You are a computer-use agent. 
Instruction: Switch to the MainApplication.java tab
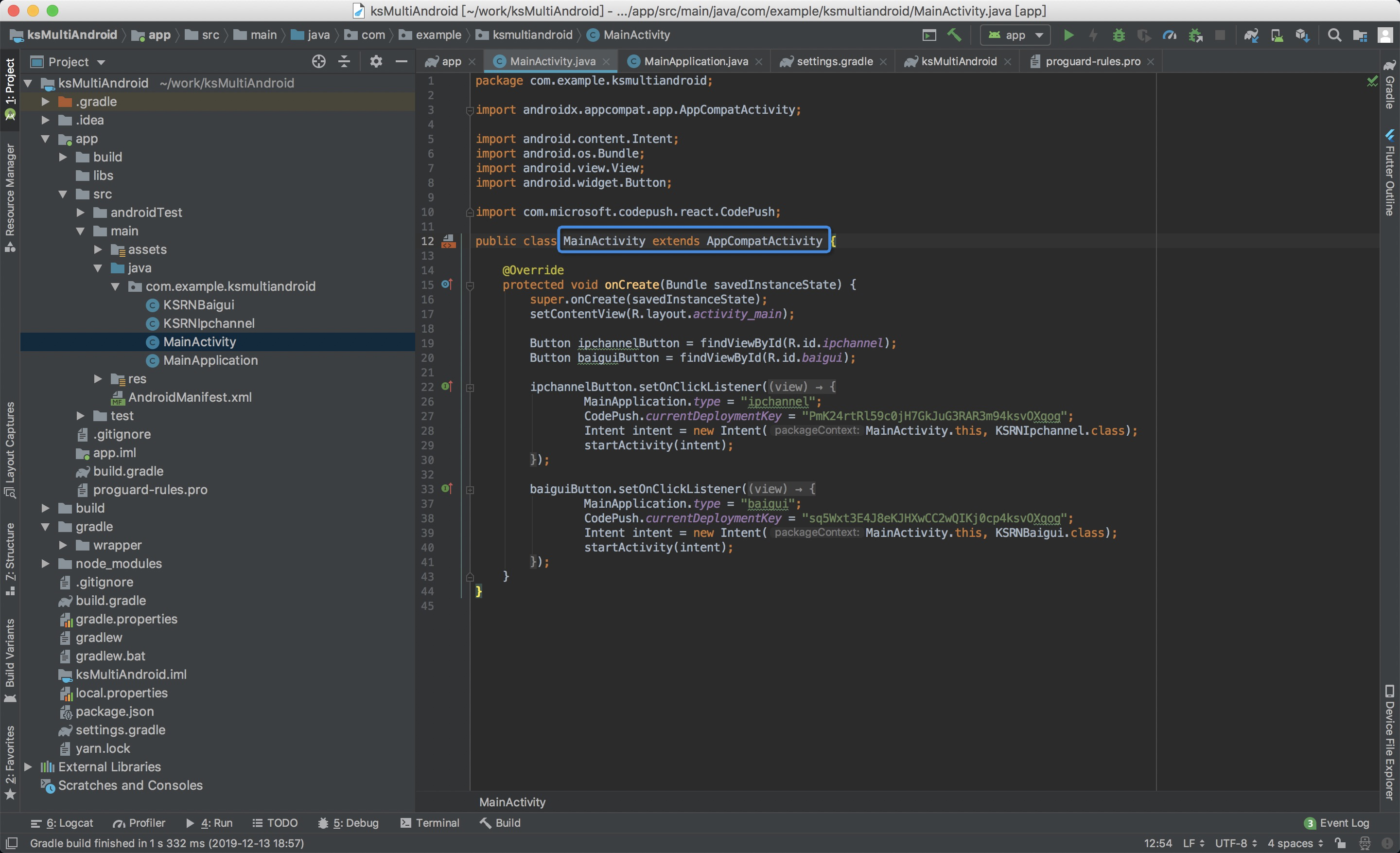tap(696, 61)
